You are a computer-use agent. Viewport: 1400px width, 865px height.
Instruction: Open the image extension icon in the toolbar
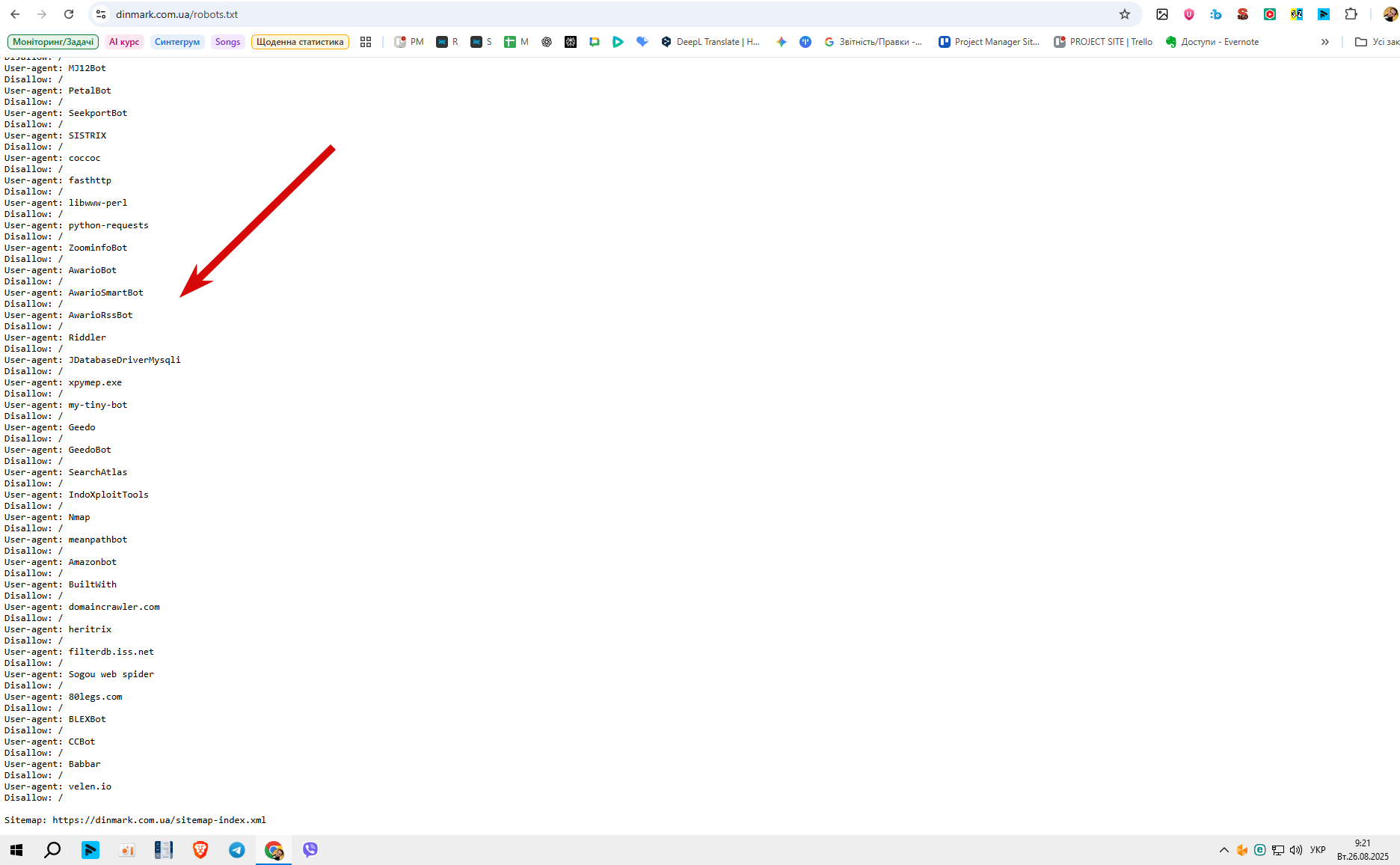coord(1162,14)
